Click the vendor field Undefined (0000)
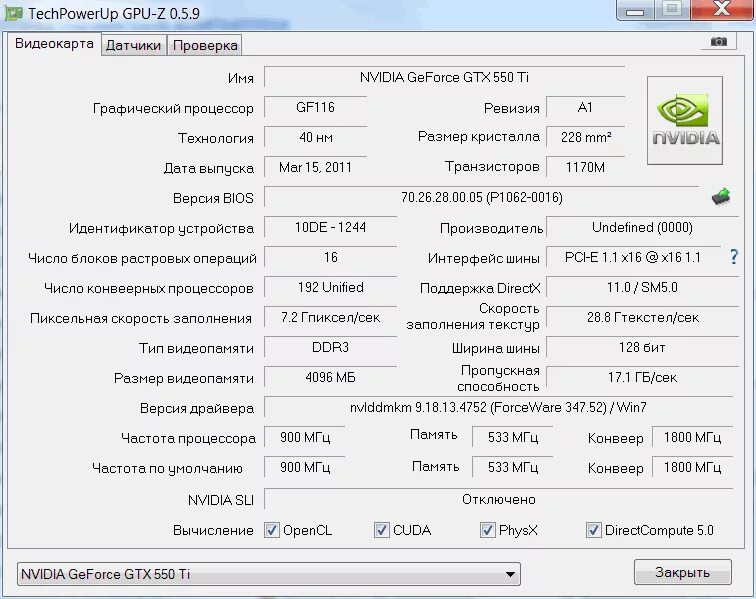The width and height of the screenshot is (756, 599). [642, 227]
